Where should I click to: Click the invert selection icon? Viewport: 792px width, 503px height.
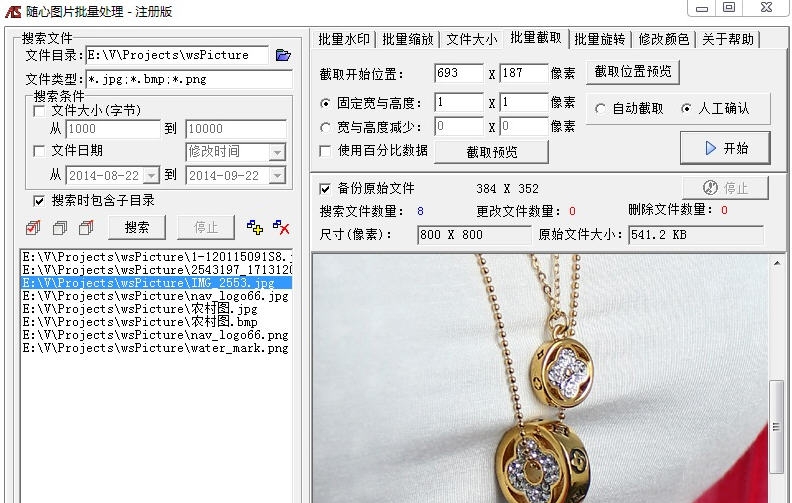pyautogui.click(x=86, y=228)
